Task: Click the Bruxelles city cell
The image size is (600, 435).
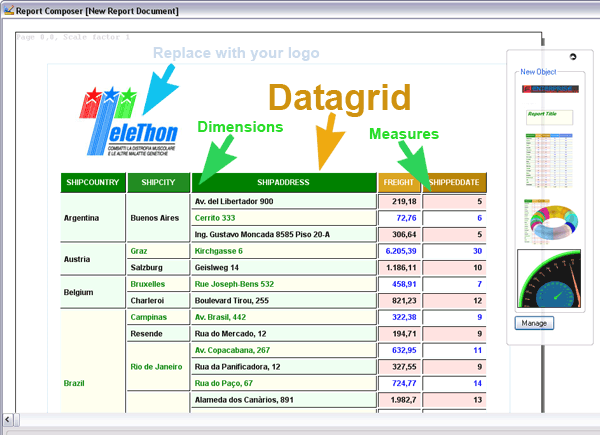Action: 158,284
